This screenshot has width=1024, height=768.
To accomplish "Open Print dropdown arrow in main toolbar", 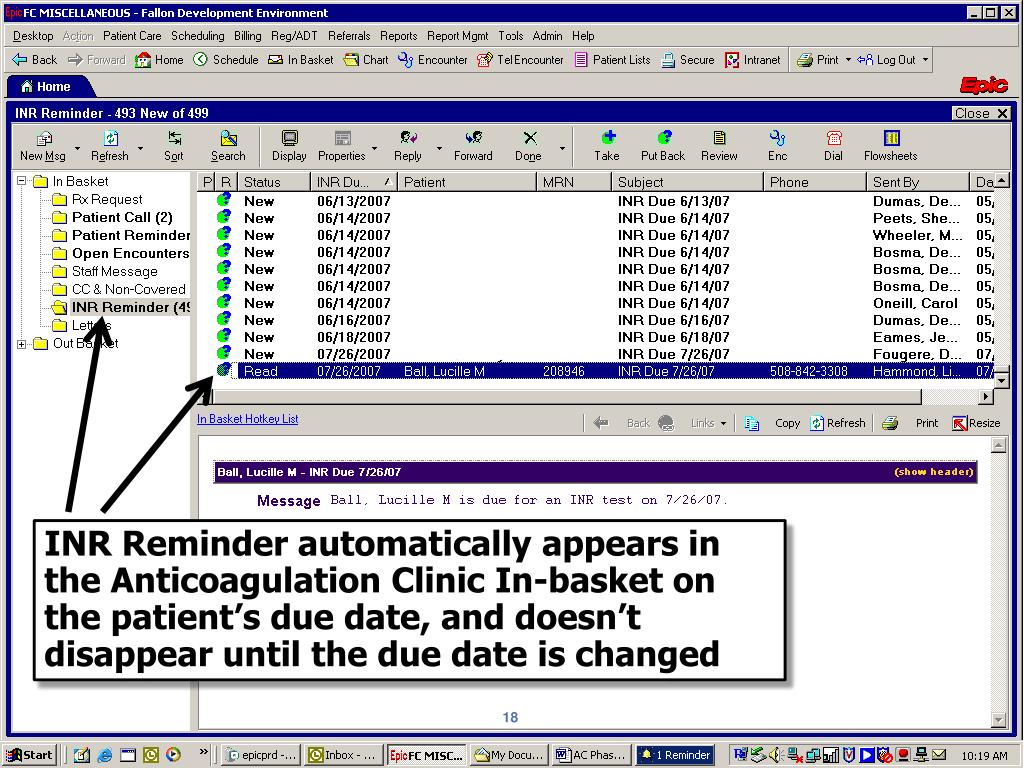I will [x=848, y=59].
